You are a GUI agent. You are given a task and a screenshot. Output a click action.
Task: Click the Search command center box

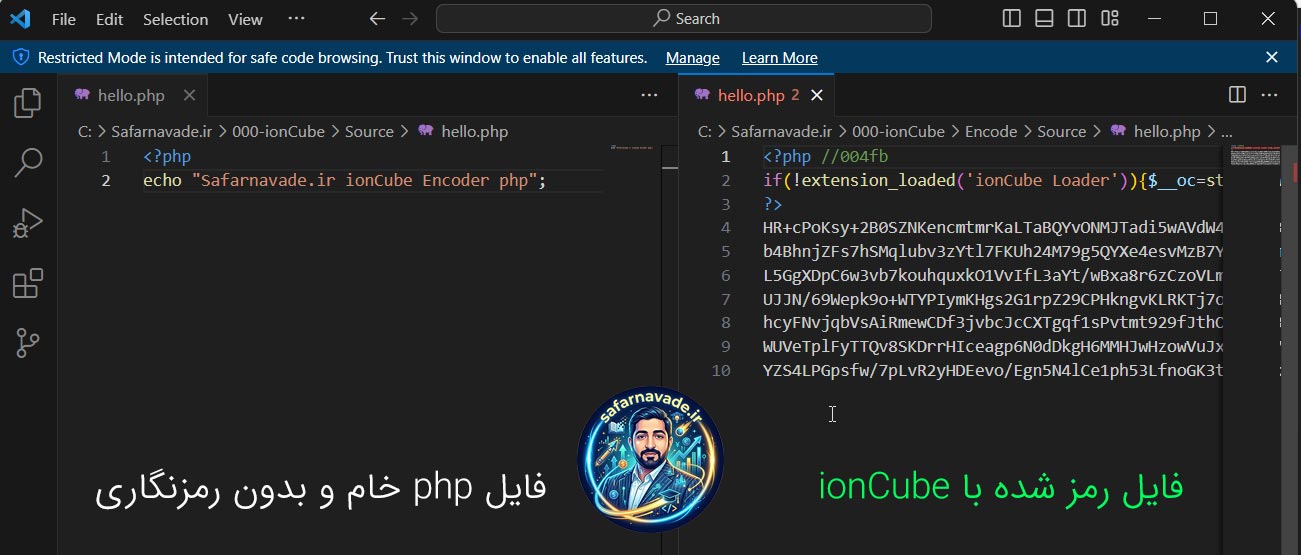[x=684, y=18]
